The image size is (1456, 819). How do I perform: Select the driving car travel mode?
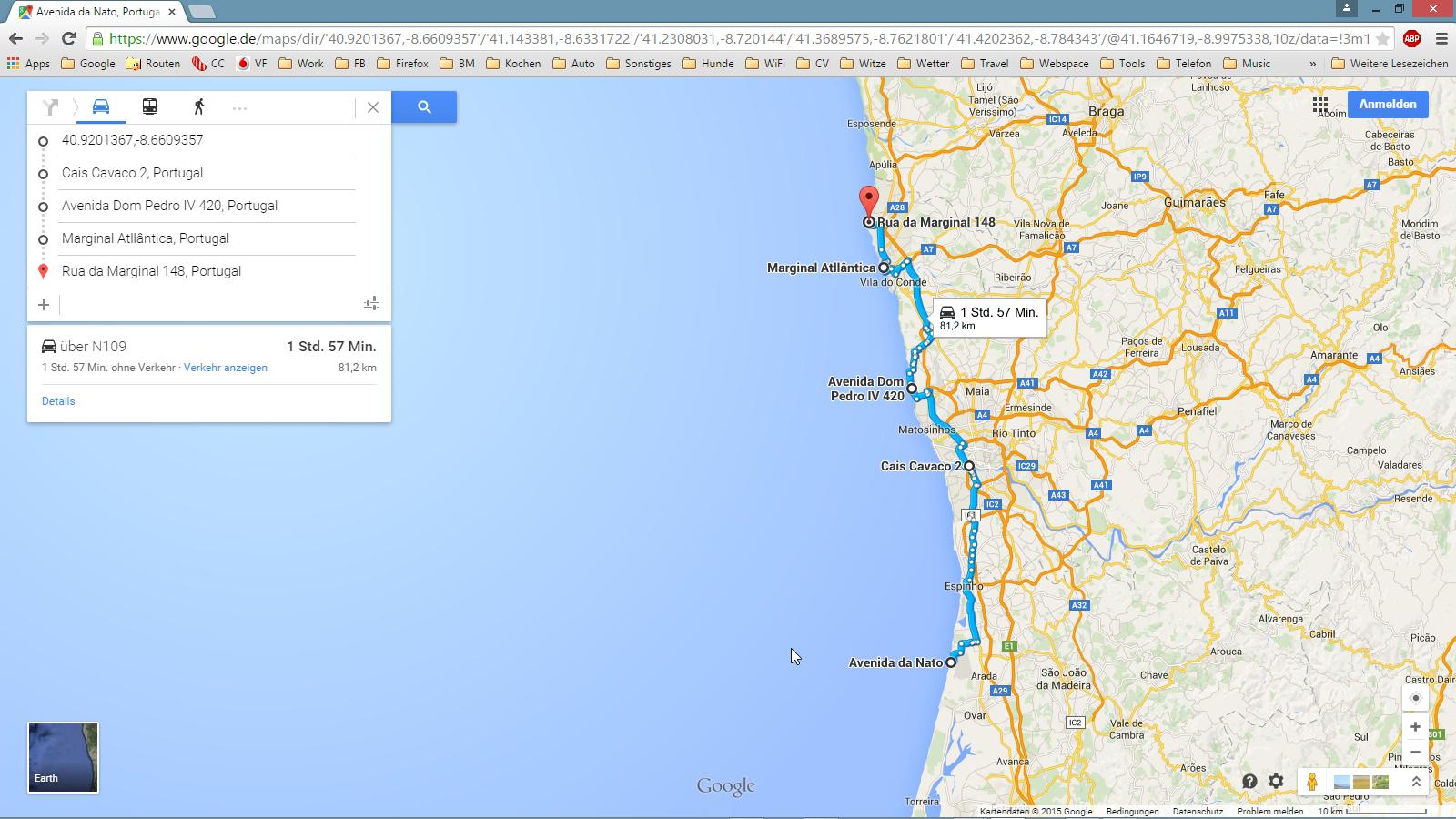[x=101, y=107]
